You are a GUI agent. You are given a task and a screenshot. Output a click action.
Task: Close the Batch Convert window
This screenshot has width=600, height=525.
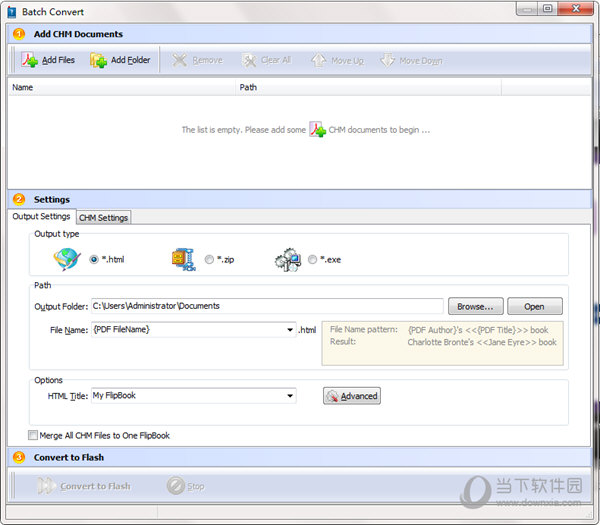coord(576,8)
